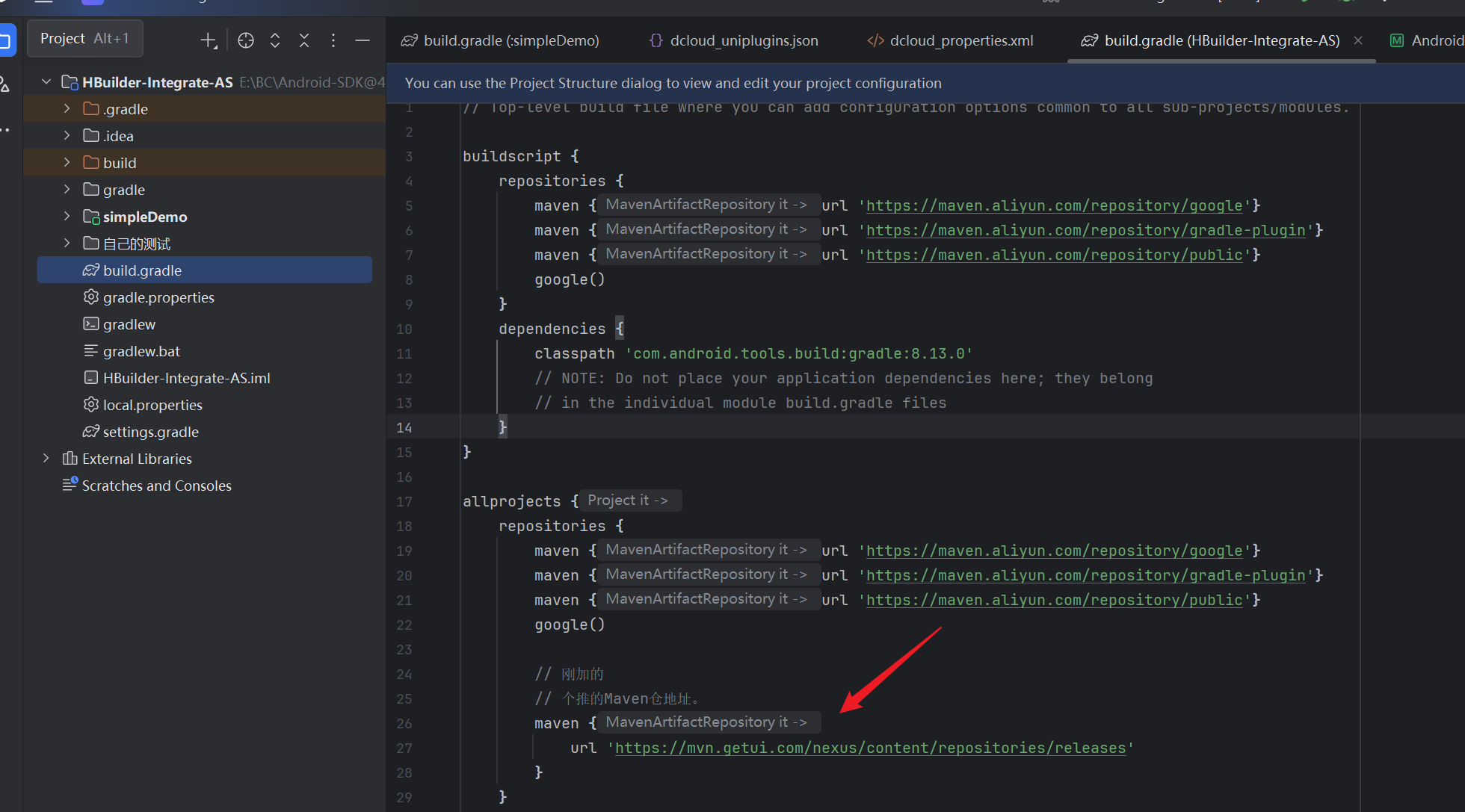
Task: Open settings.gradle file in tree
Action: pyautogui.click(x=150, y=432)
